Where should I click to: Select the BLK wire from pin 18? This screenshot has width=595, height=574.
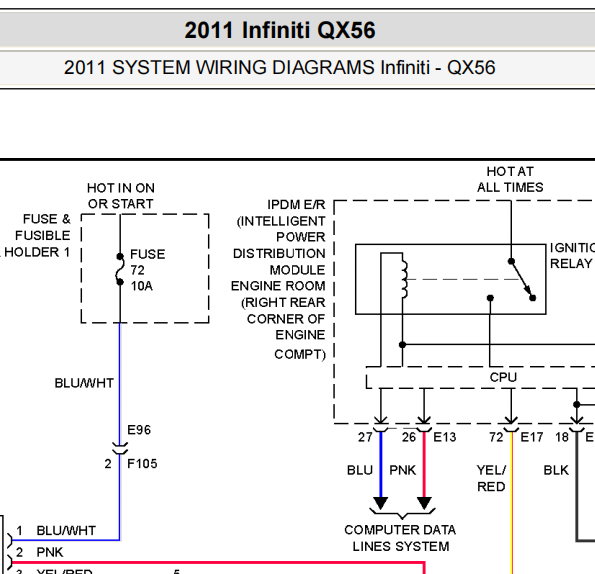(x=577, y=486)
